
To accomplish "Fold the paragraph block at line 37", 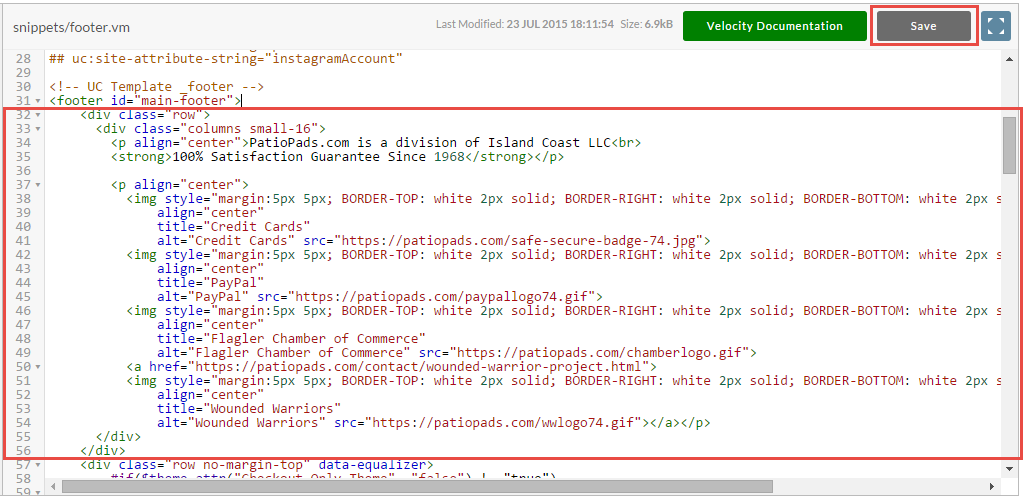I will tap(38, 185).
